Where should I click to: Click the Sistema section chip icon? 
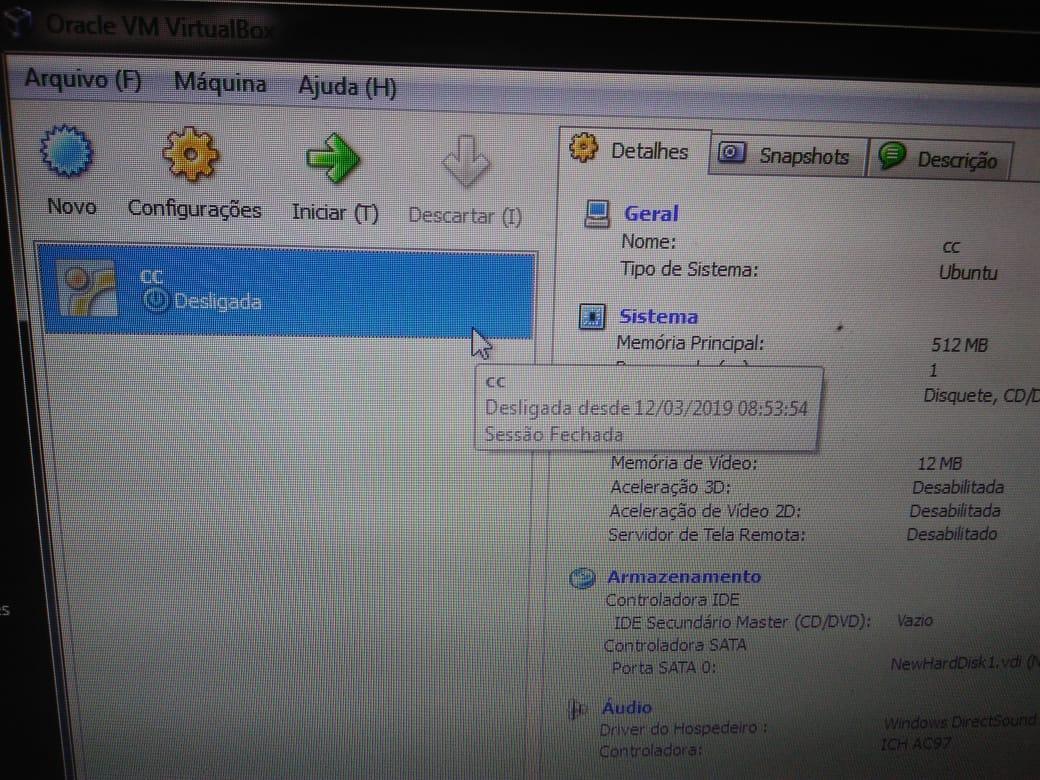point(592,316)
